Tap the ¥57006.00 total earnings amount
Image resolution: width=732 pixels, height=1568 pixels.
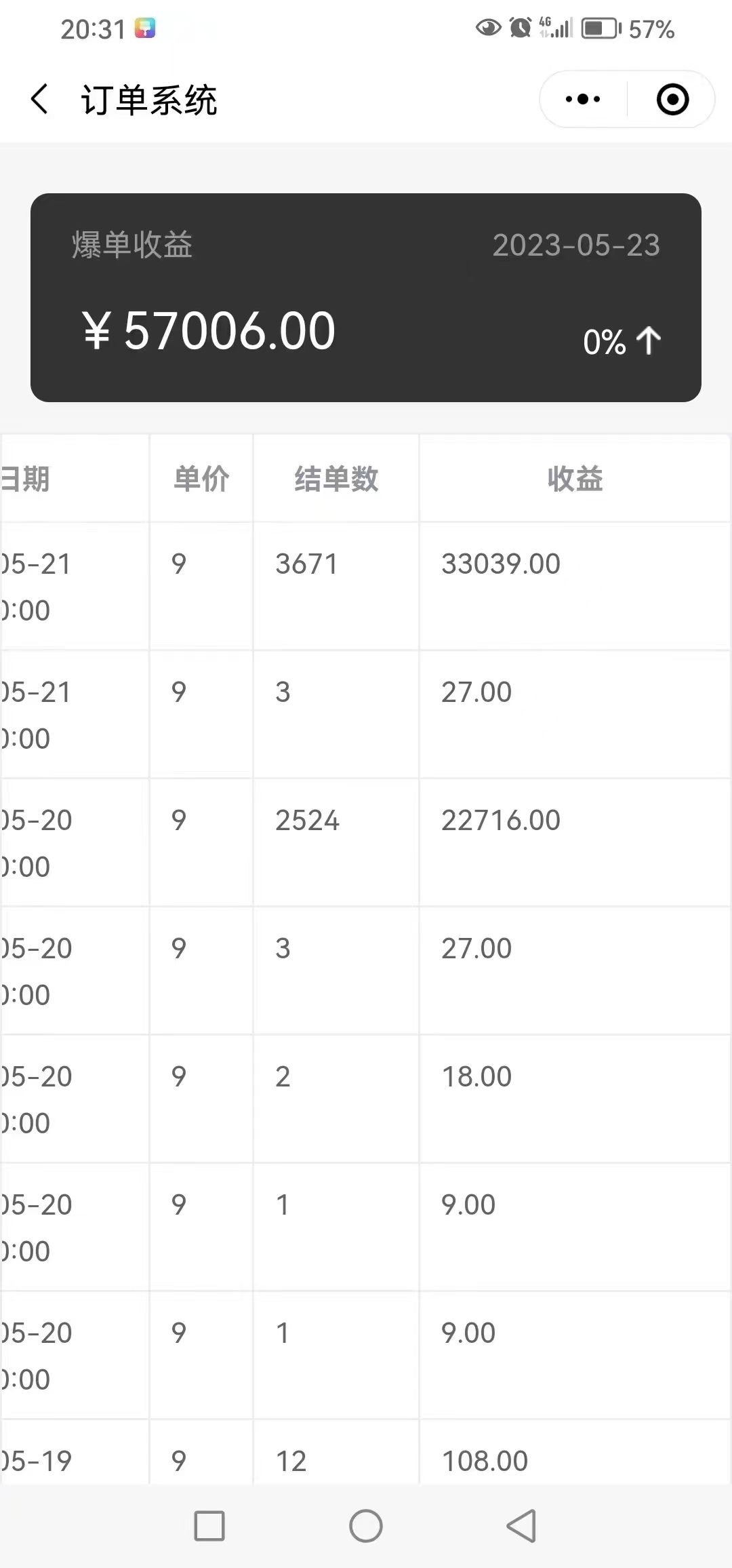[x=209, y=331]
